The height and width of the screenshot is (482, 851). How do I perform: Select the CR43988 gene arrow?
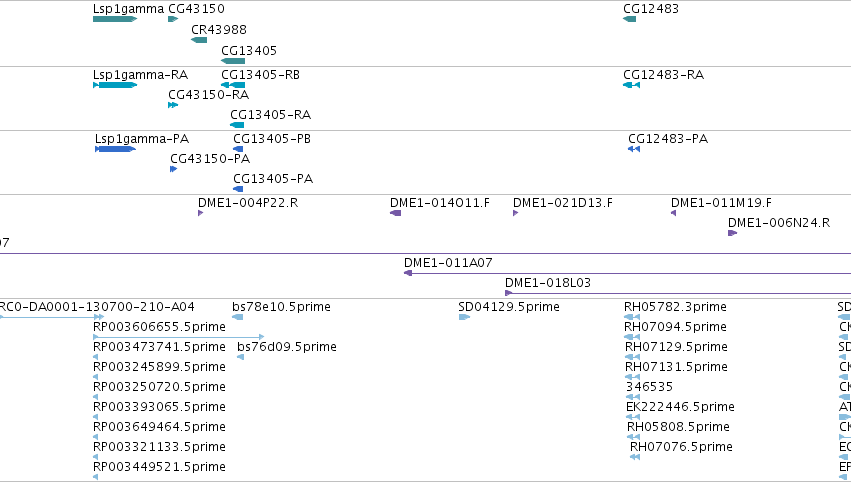199,40
